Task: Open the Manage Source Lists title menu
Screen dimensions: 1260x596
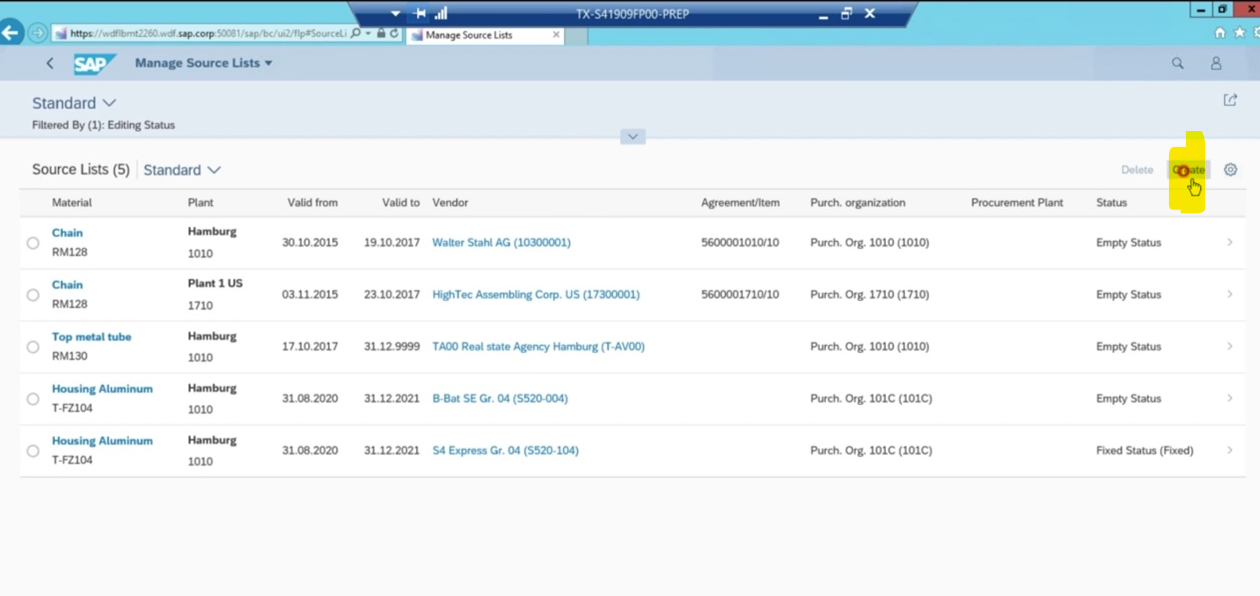Action: [204, 63]
